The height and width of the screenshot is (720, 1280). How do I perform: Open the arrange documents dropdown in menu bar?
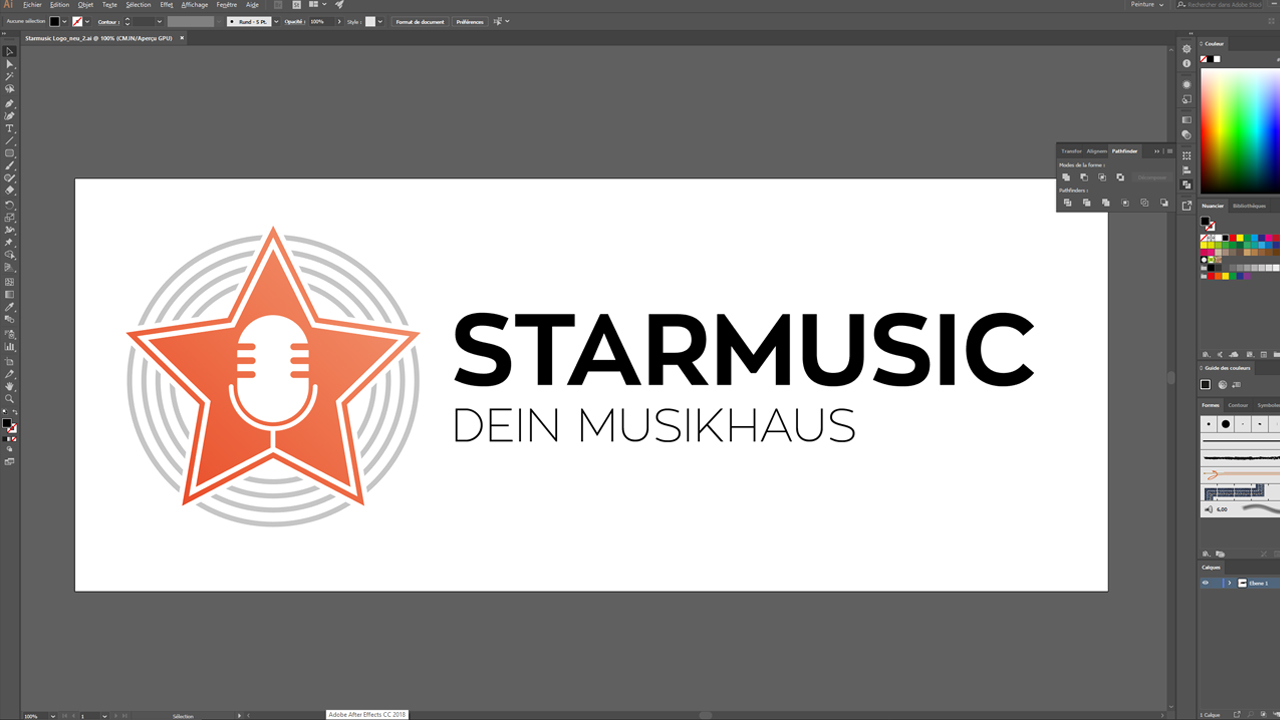tap(325, 4)
